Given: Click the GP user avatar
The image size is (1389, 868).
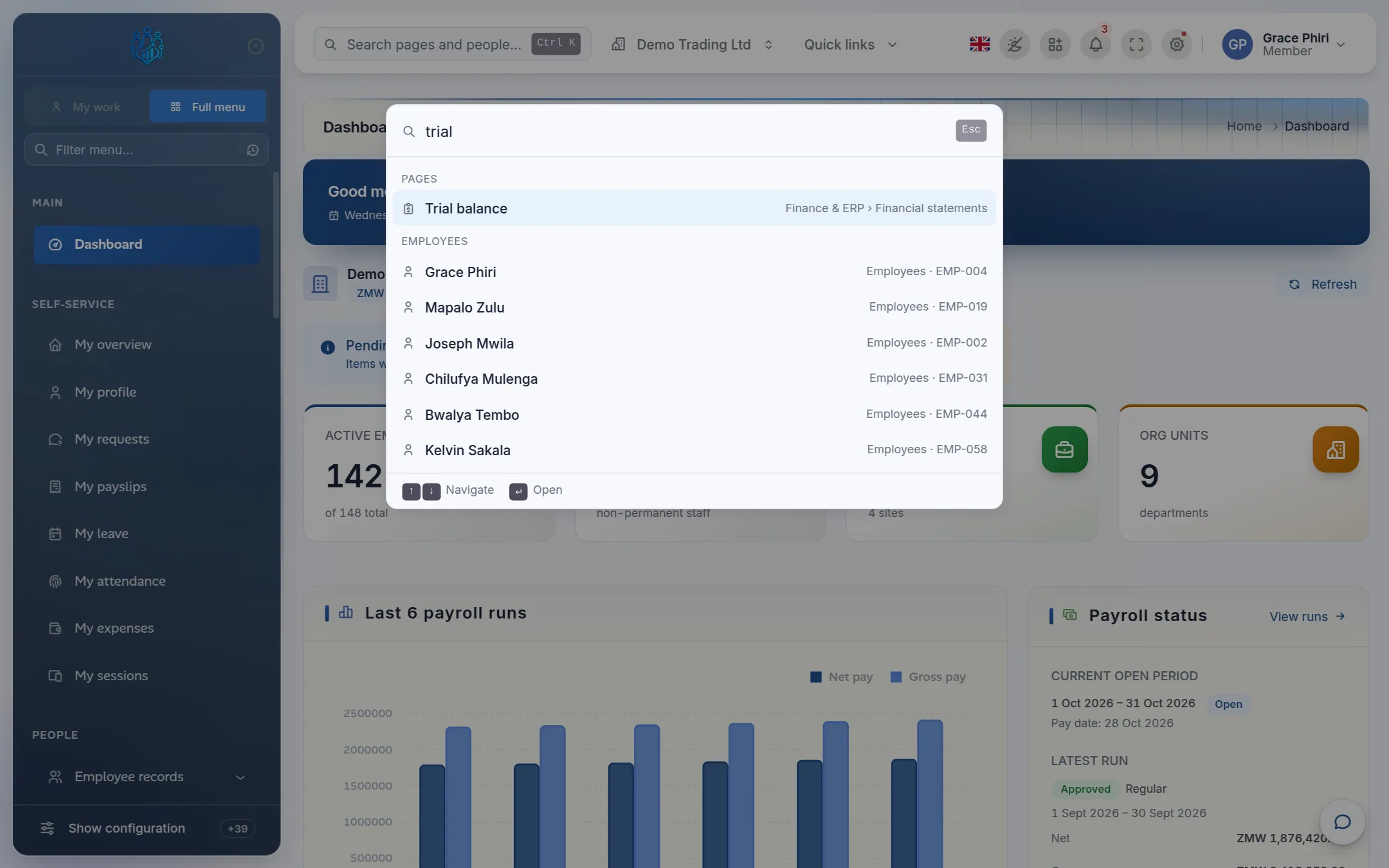Looking at the screenshot, I should (1237, 44).
